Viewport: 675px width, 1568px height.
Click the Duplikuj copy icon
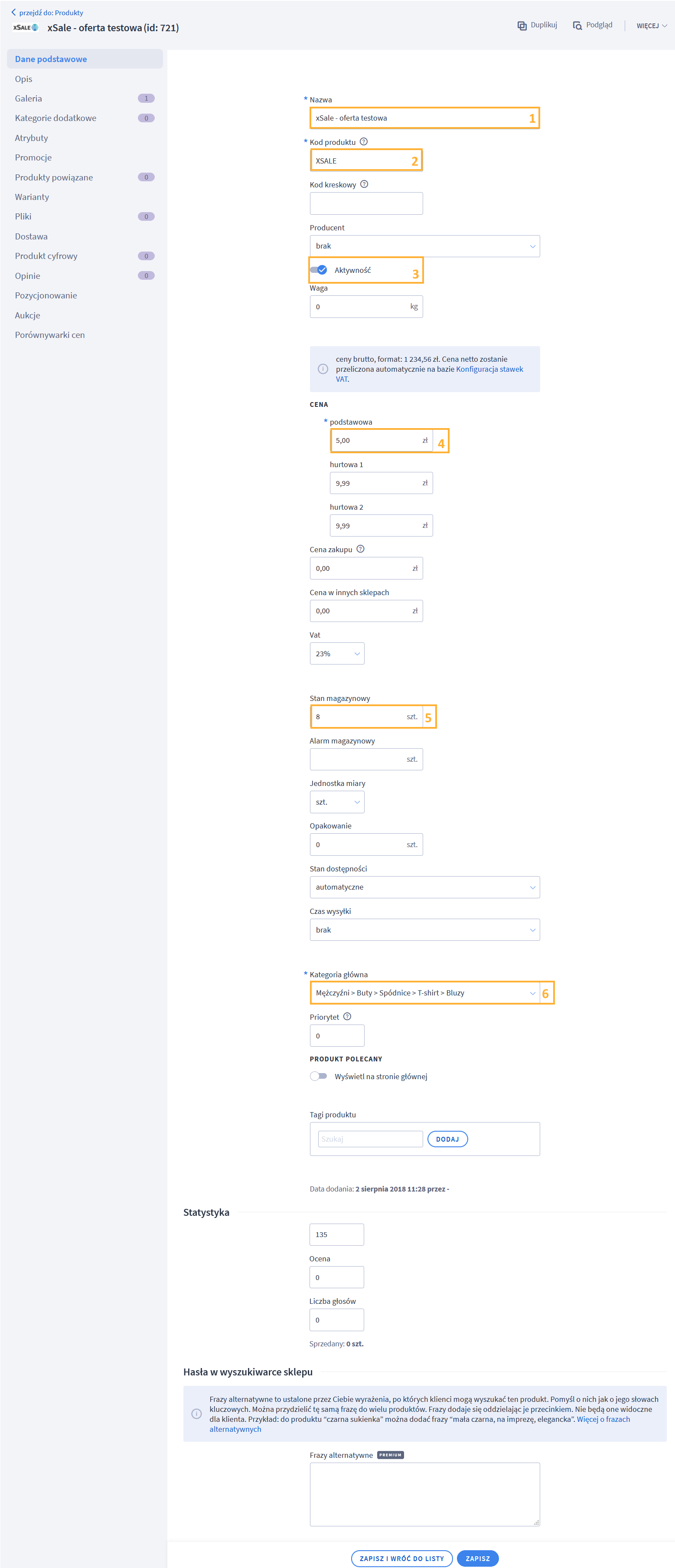(522, 26)
